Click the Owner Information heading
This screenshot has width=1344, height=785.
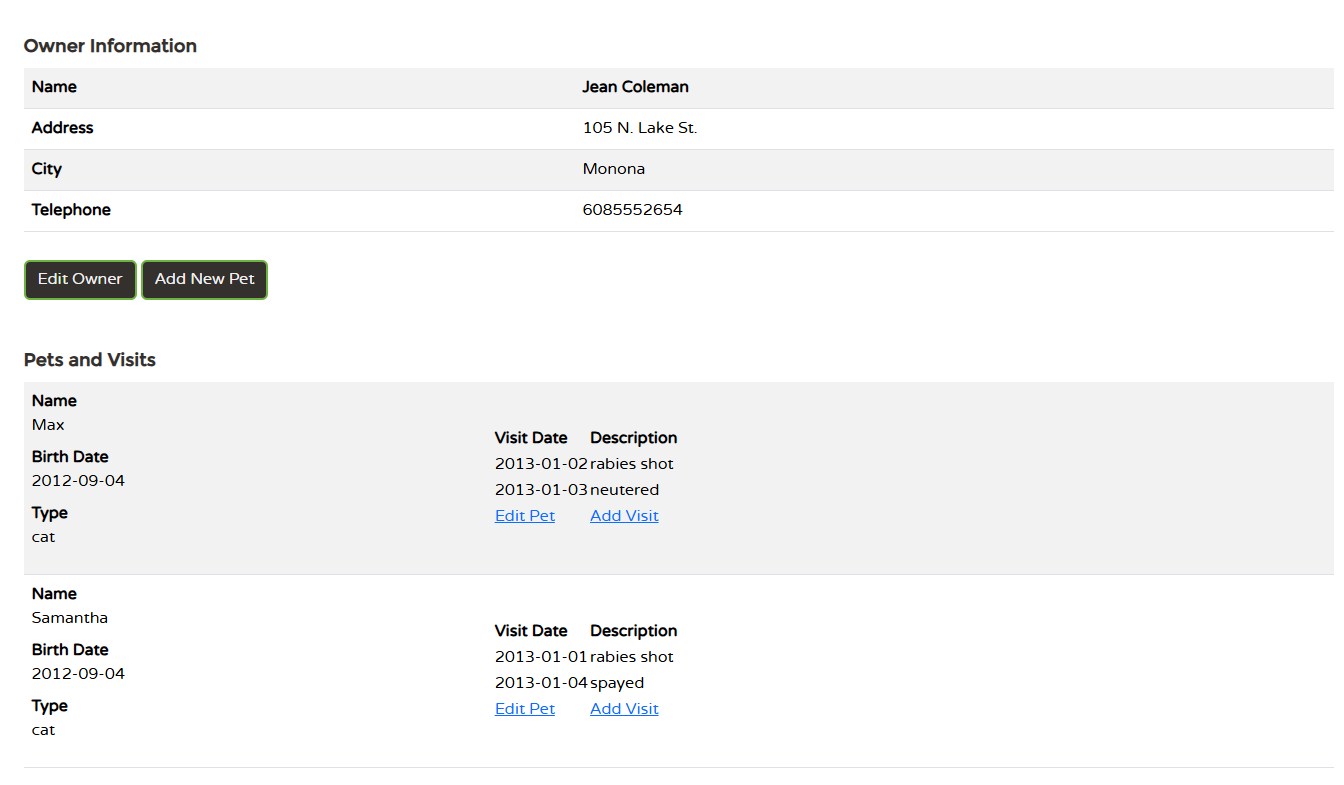(110, 46)
